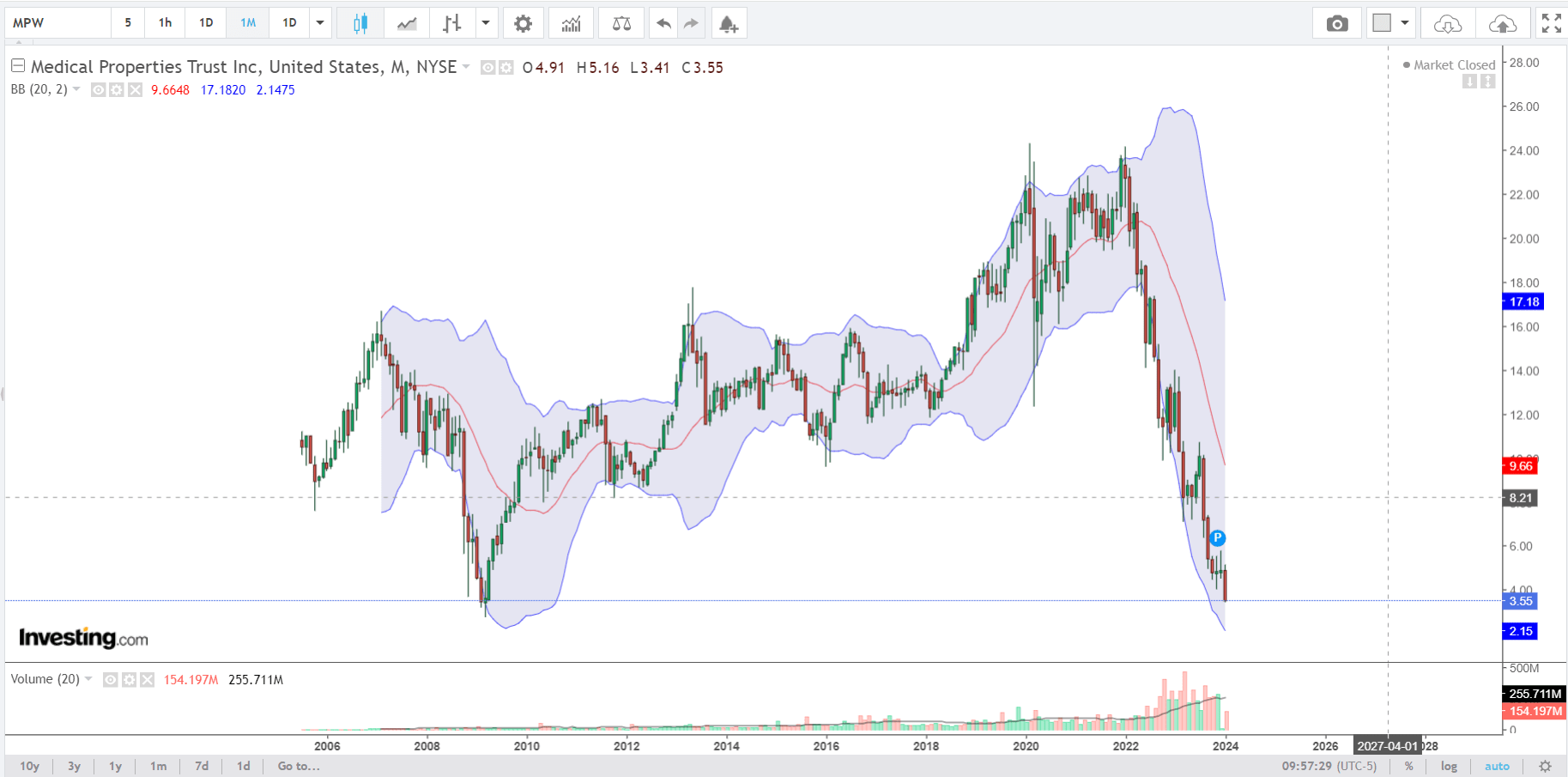Click the MPW symbol input field
Screen dimensions: 1568x777
tap(51, 22)
